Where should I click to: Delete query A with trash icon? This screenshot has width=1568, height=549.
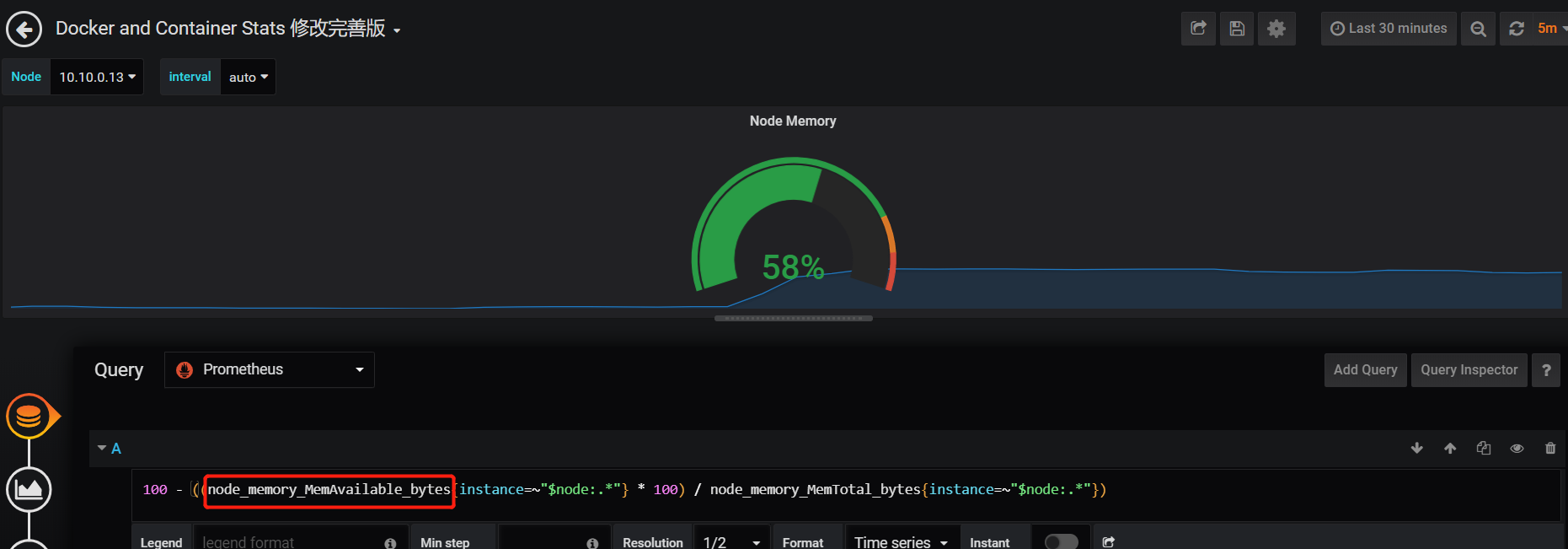coord(1550,449)
